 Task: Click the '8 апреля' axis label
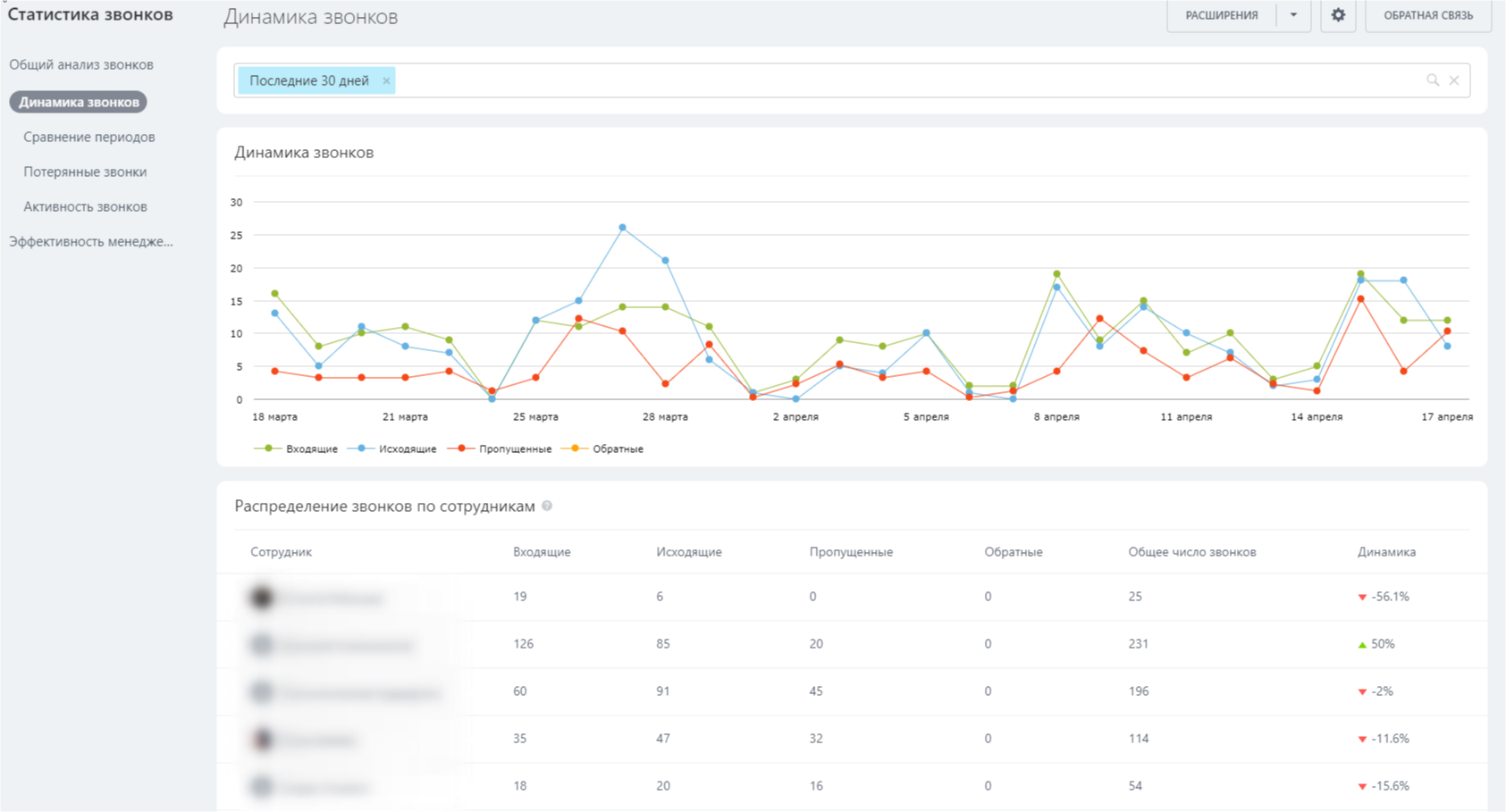click(1056, 417)
